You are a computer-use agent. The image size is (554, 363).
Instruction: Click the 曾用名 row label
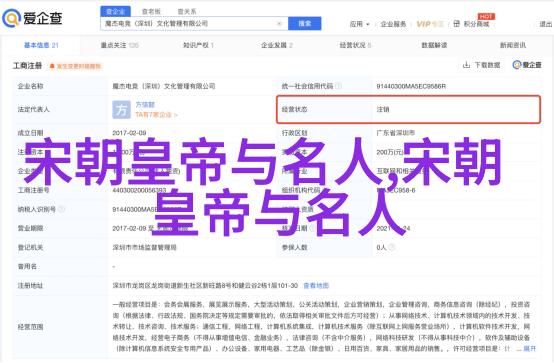(x=27, y=267)
